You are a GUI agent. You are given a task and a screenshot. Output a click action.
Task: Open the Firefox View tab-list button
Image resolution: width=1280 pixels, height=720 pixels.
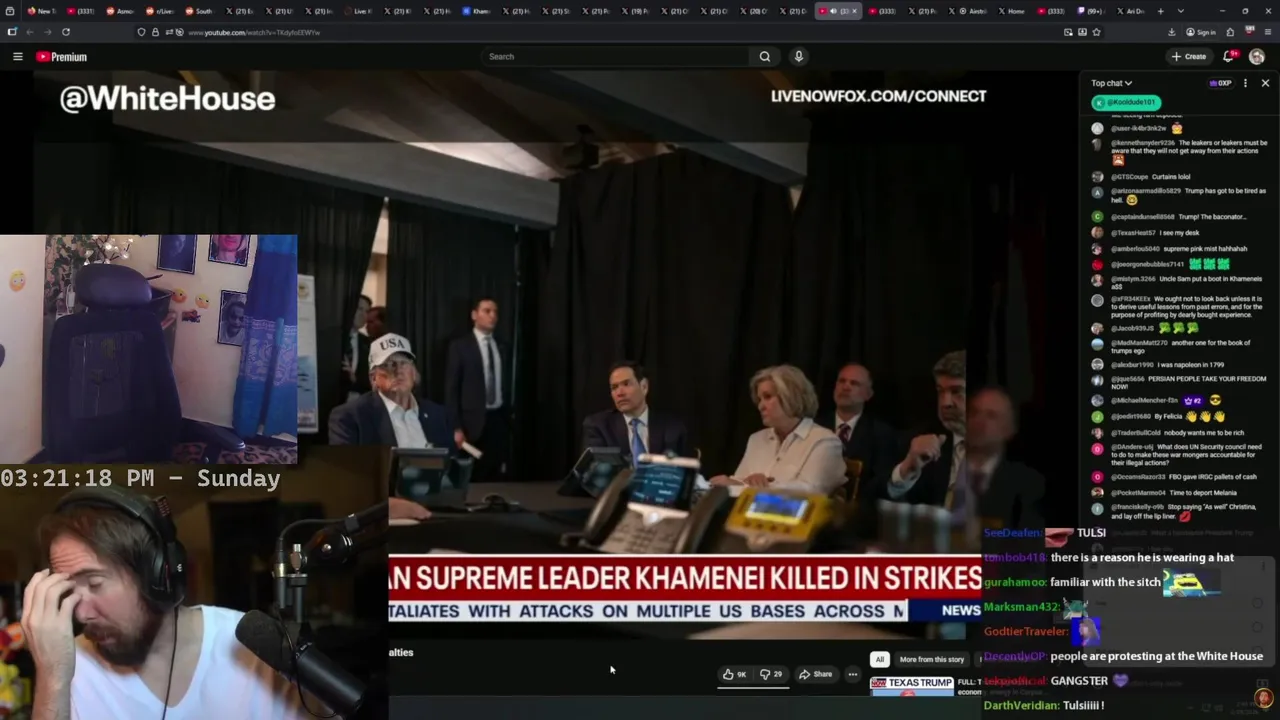(10, 11)
